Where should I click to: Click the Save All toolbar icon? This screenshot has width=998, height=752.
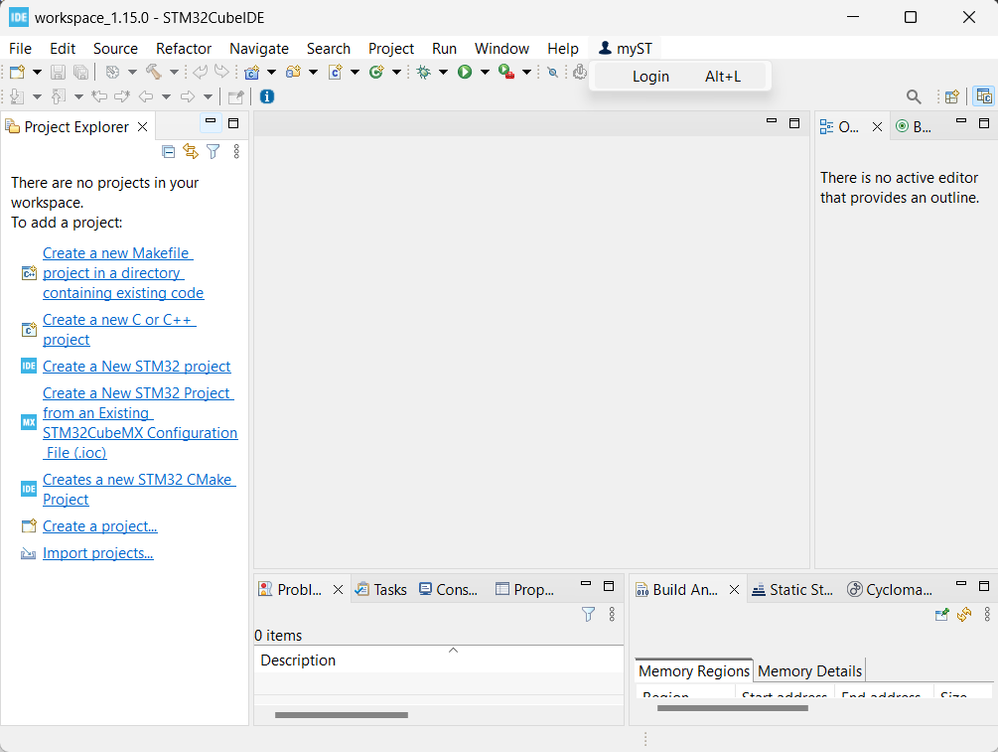pyautogui.click(x=81, y=72)
